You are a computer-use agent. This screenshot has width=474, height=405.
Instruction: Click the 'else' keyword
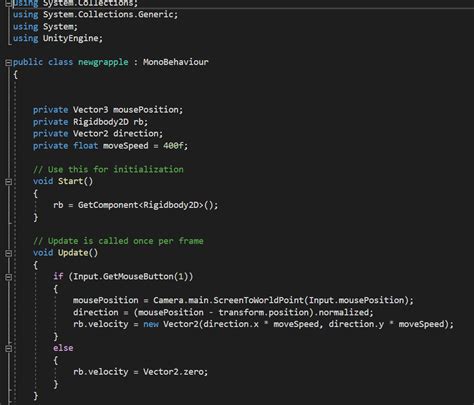63,348
